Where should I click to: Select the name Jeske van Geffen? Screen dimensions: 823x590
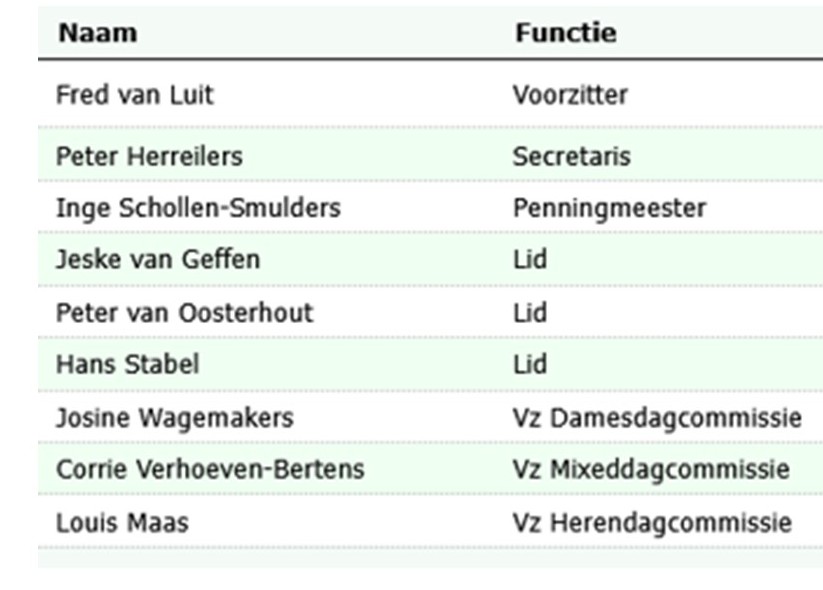157,260
